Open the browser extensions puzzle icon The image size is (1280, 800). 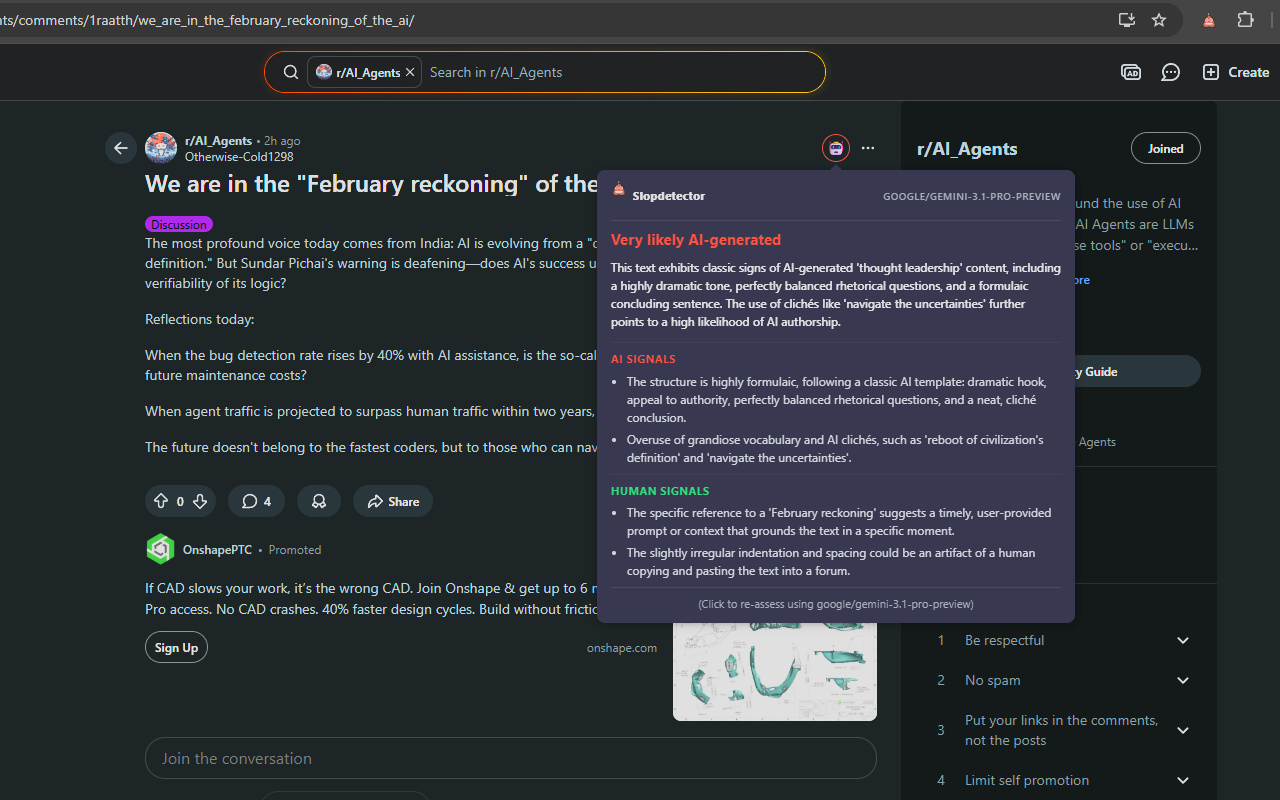[x=1245, y=20]
